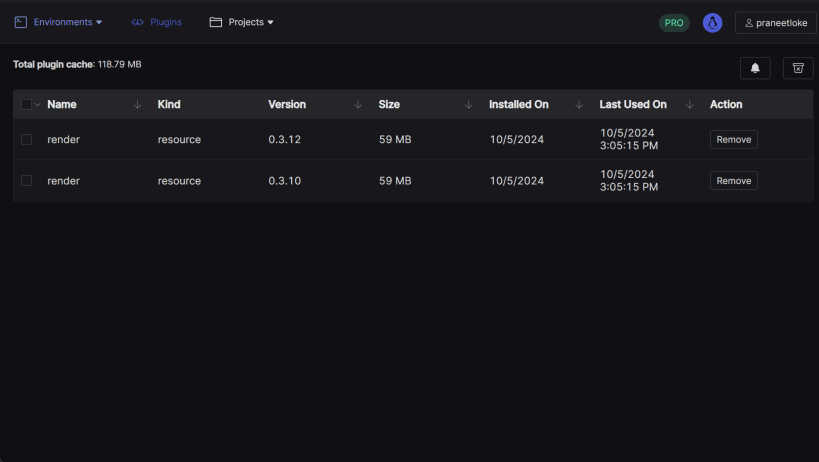Check the render 0.3.12 row checkbox

coord(26,139)
